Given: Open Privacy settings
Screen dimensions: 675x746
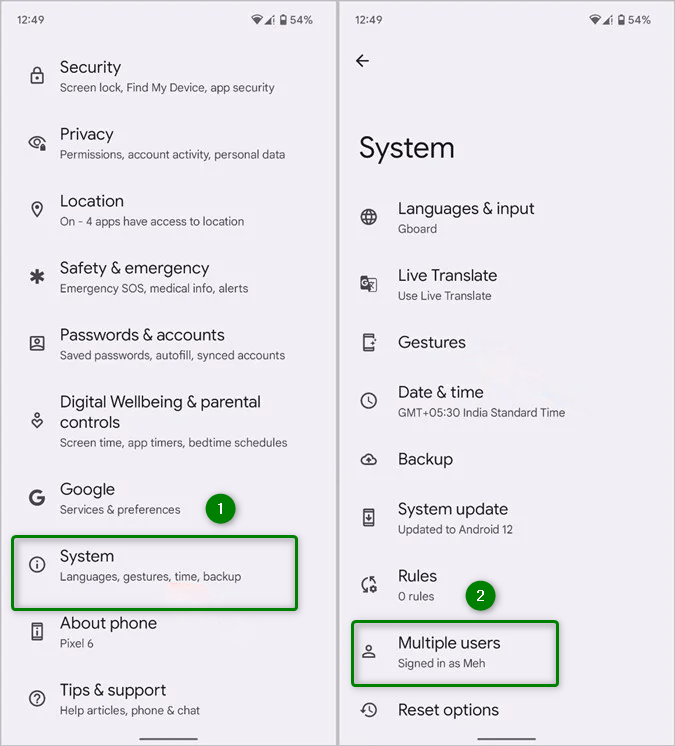Looking at the screenshot, I should (x=169, y=143).
